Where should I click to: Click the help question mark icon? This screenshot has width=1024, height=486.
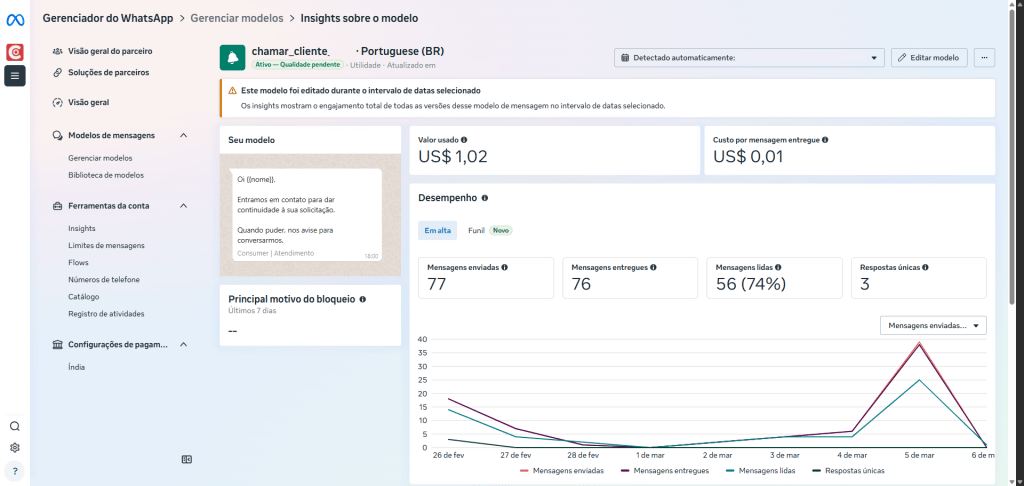click(15, 470)
